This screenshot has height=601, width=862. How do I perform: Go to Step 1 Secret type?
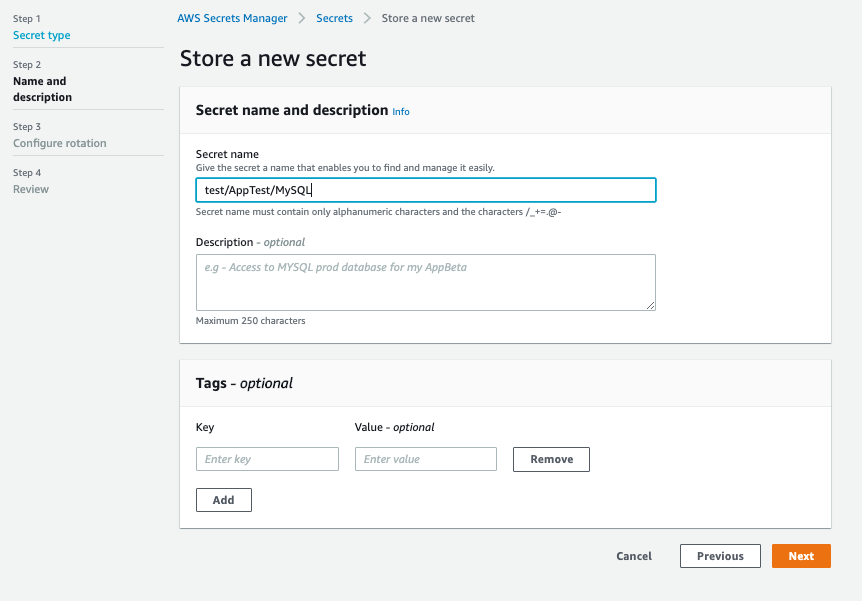(x=41, y=35)
